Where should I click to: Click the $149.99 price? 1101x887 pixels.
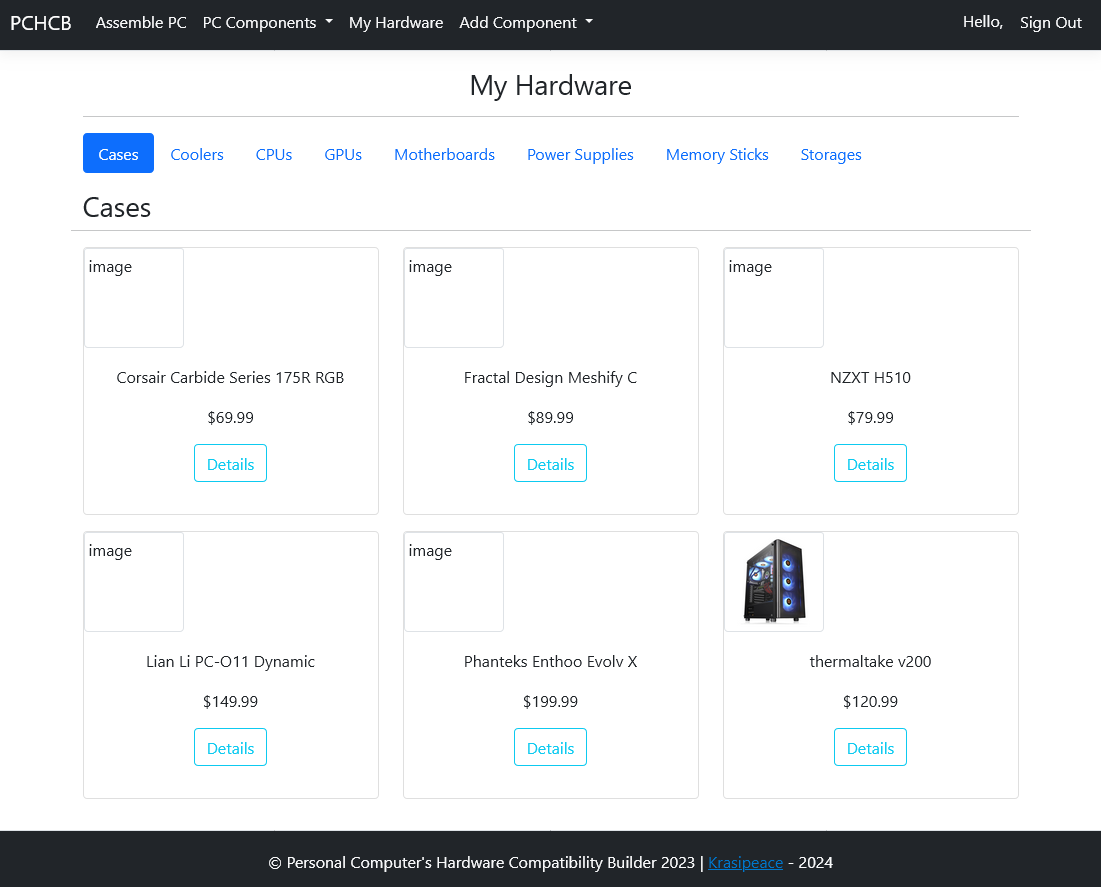(230, 702)
